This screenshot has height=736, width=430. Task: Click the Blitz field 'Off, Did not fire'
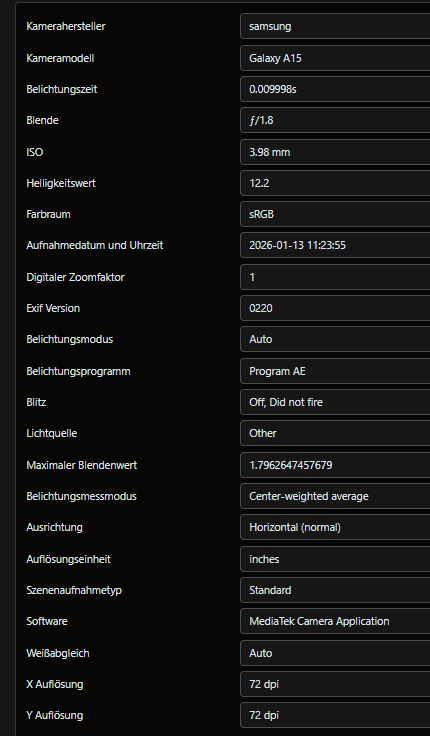pos(335,402)
